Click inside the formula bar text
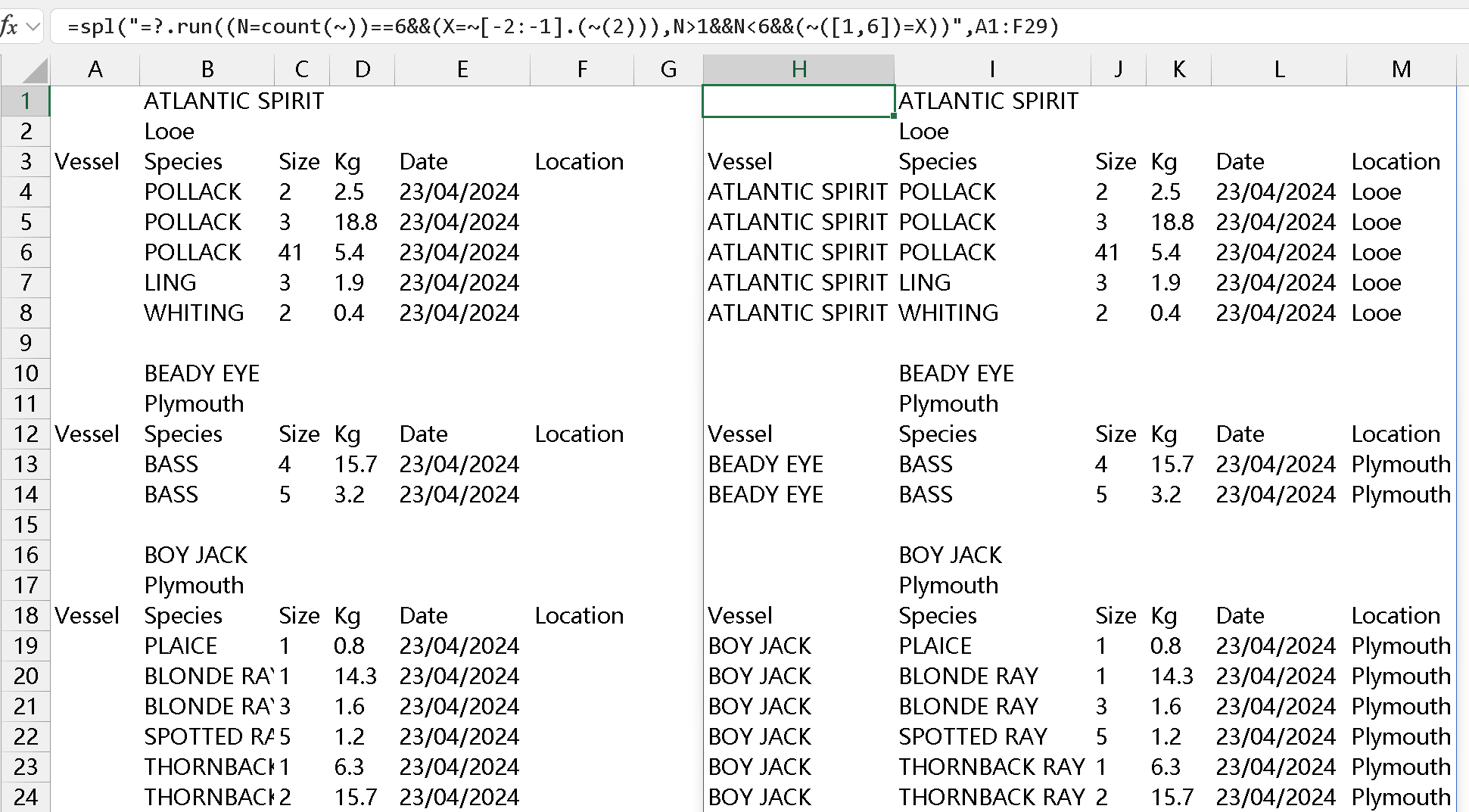Image resolution: width=1469 pixels, height=812 pixels. (562, 27)
